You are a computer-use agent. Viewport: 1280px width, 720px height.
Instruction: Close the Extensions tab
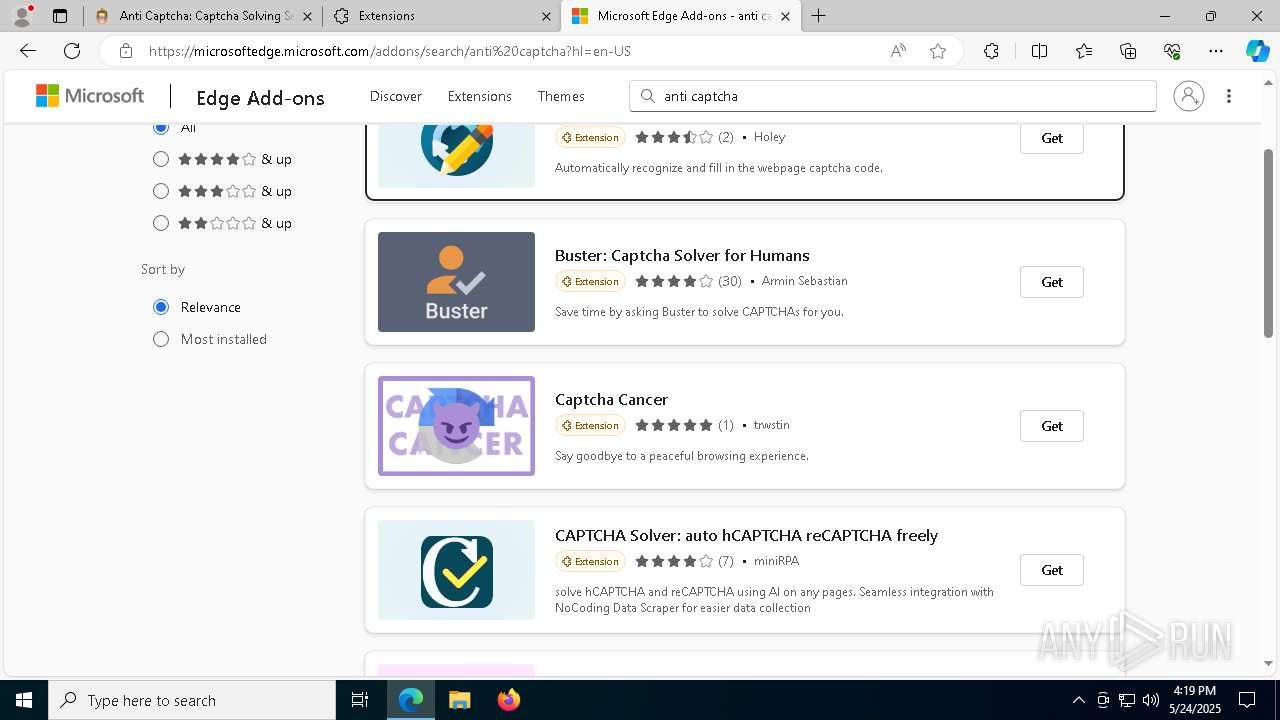pyautogui.click(x=546, y=16)
